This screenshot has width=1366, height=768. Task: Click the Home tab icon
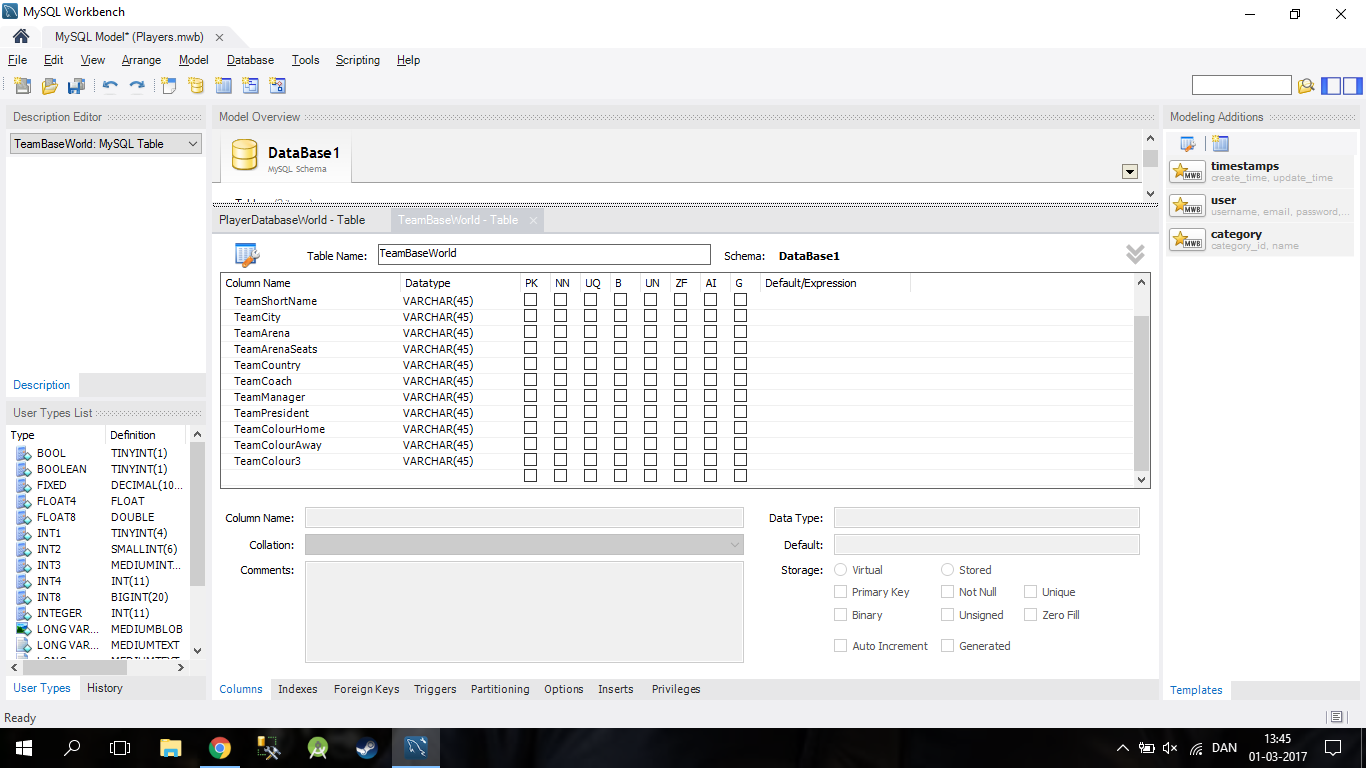21,36
